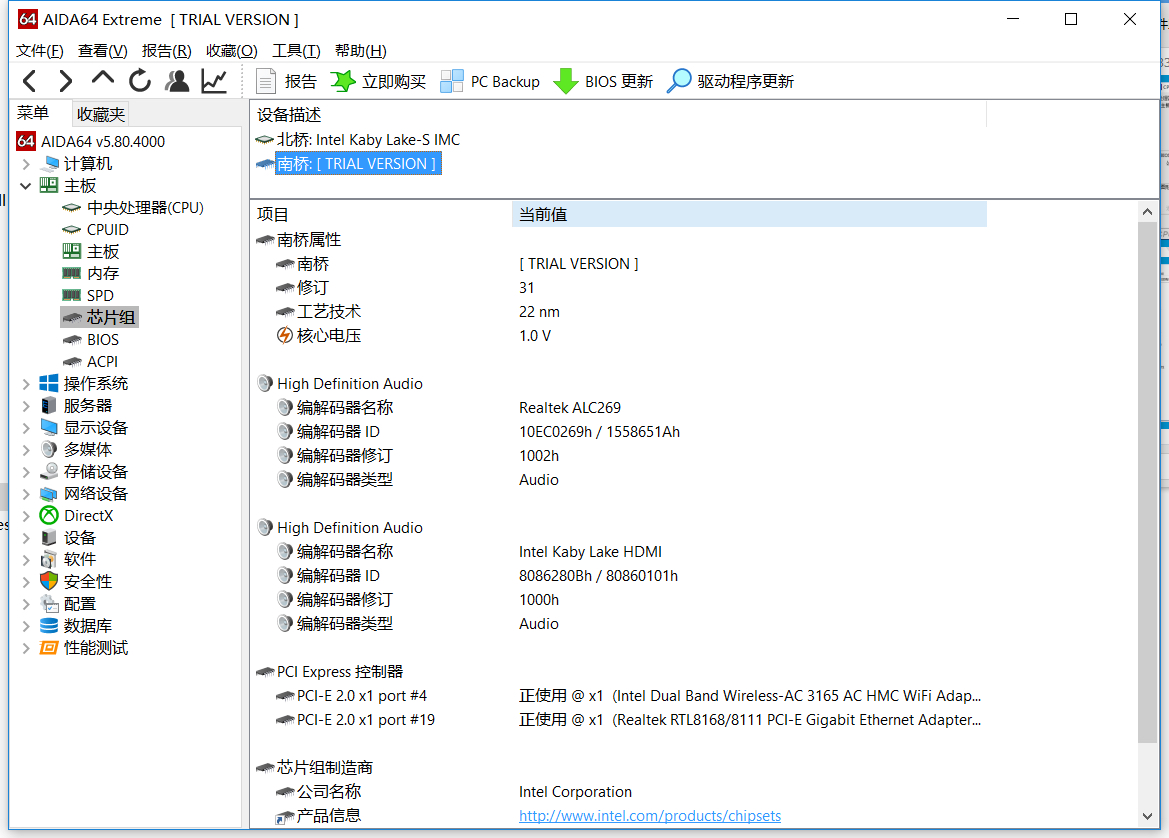Go back with the left arrow toolbar icon
The width and height of the screenshot is (1169, 838).
(x=30, y=81)
